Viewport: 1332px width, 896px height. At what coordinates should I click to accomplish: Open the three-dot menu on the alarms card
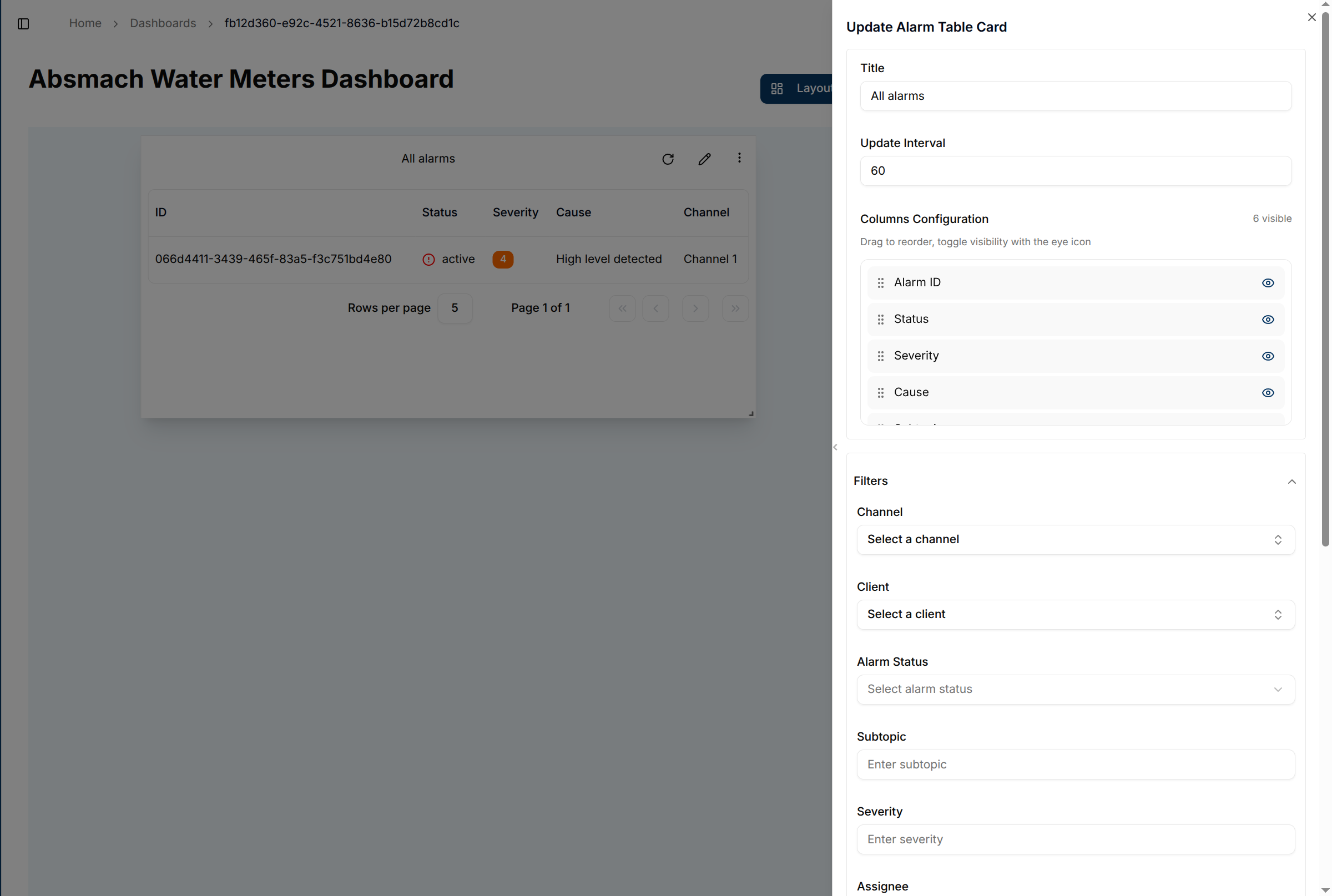(739, 158)
